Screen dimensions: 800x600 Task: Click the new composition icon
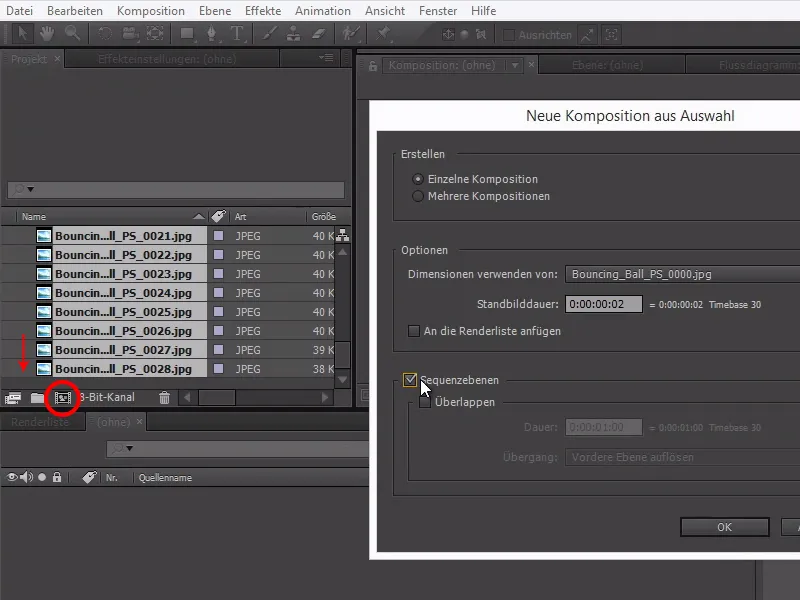[63, 397]
